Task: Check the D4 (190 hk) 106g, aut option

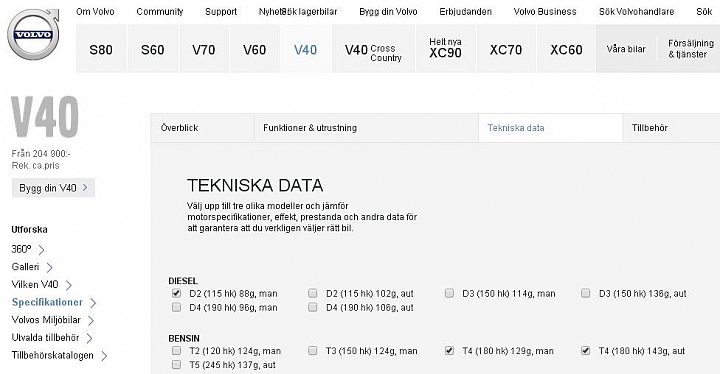Action: [x=313, y=307]
